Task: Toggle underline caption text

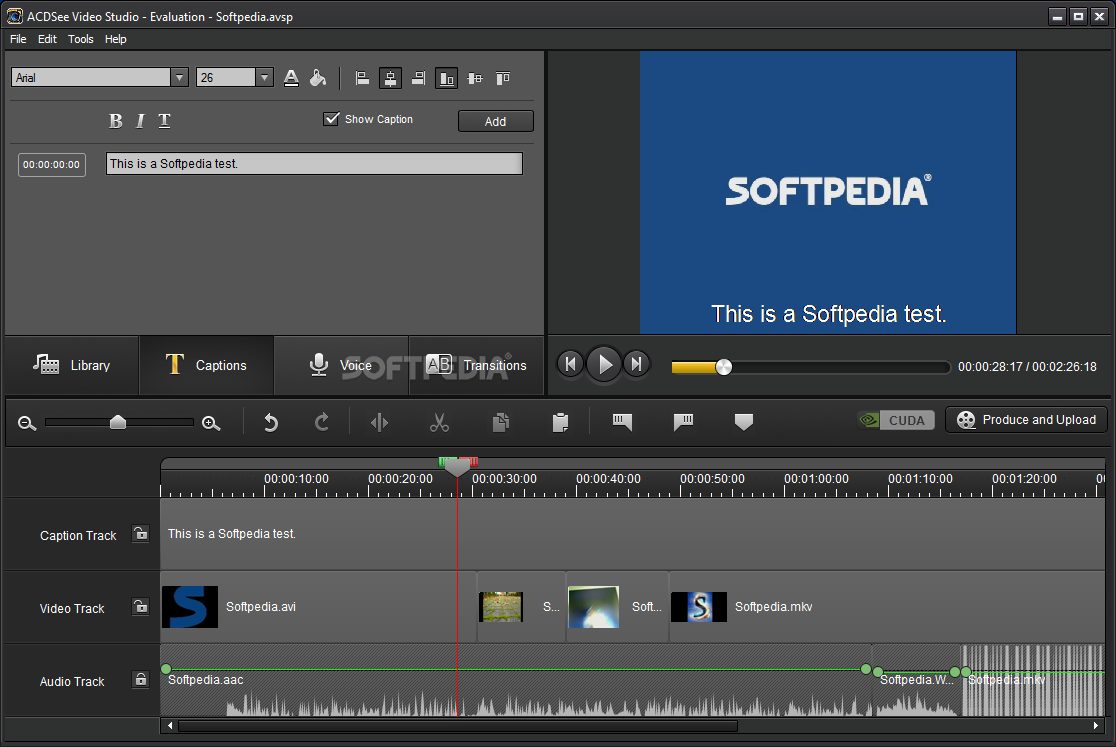Action: pos(164,121)
